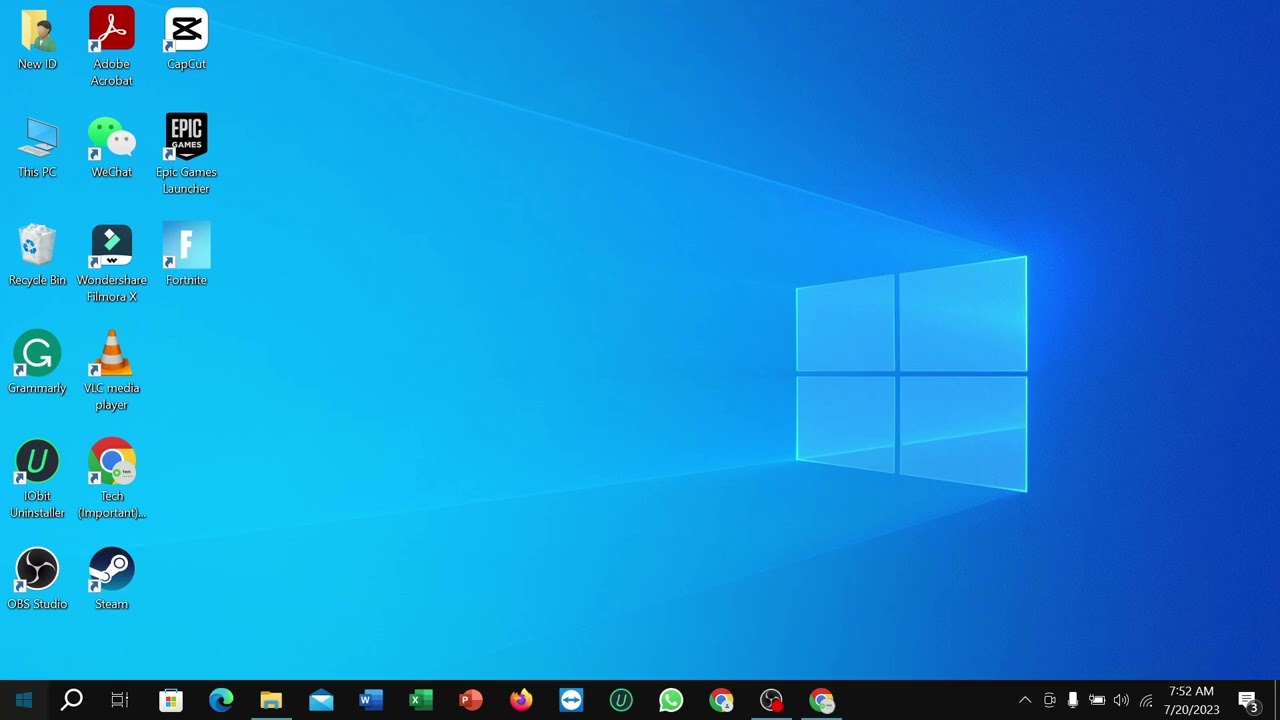Open PowerPoint from the taskbar
The height and width of the screenshot is (720, 1280).
[471, 700]
